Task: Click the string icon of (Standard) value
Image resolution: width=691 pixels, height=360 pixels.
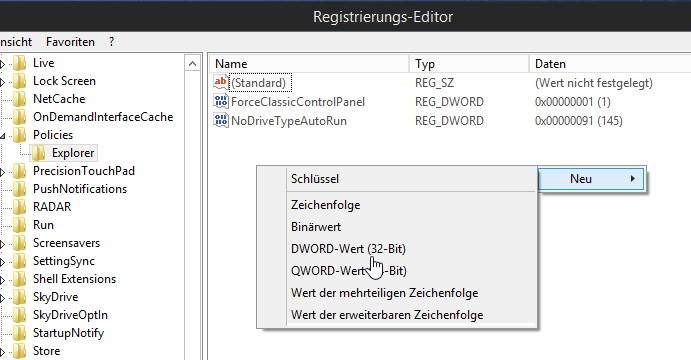Action: pyautogui.click(x=220, y=82)
